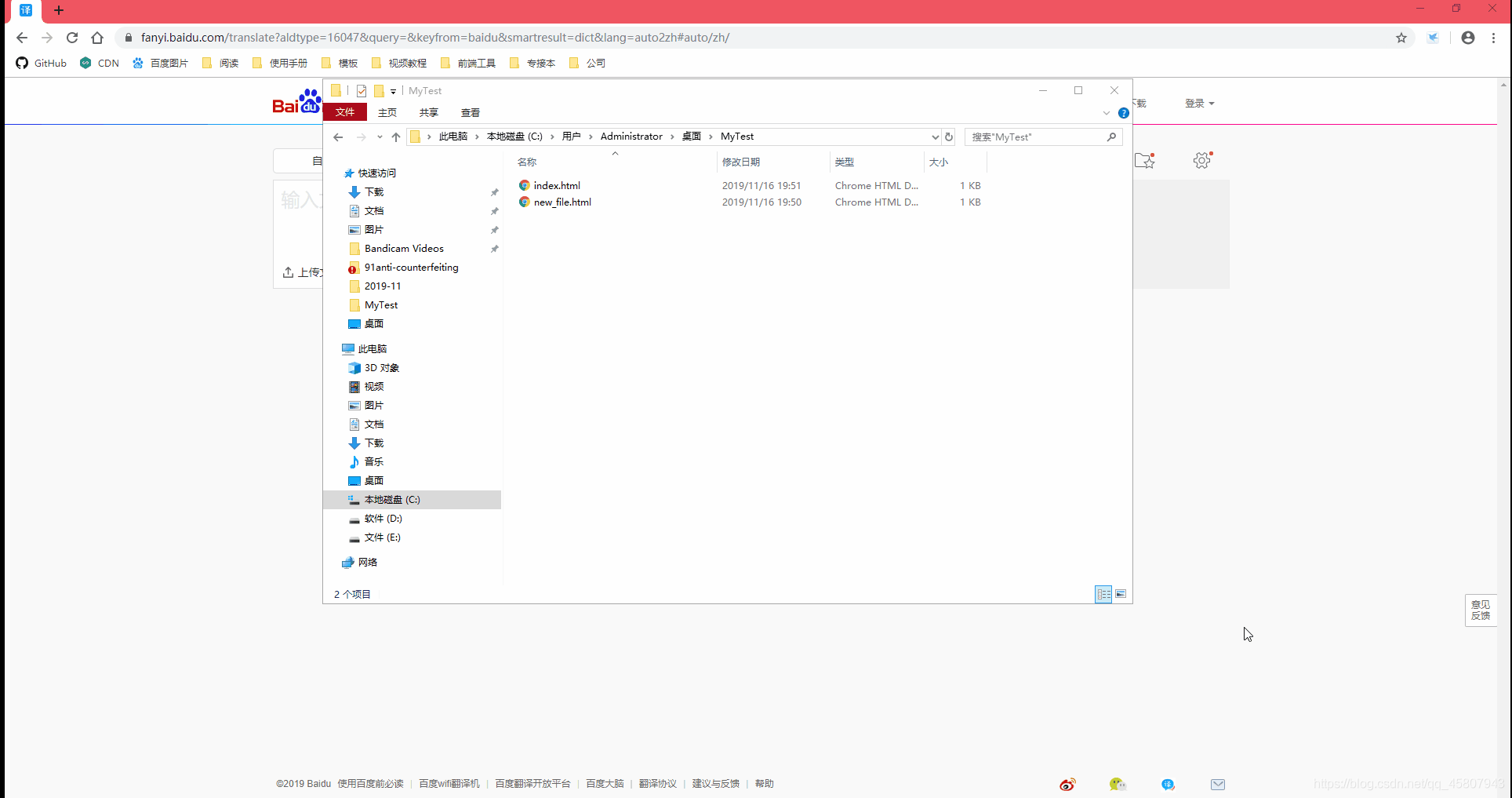The width and height of the screenshot is (1512, 798).
Task: Open the 视频教程 bookmarks folder
Action: pos(399,63)
